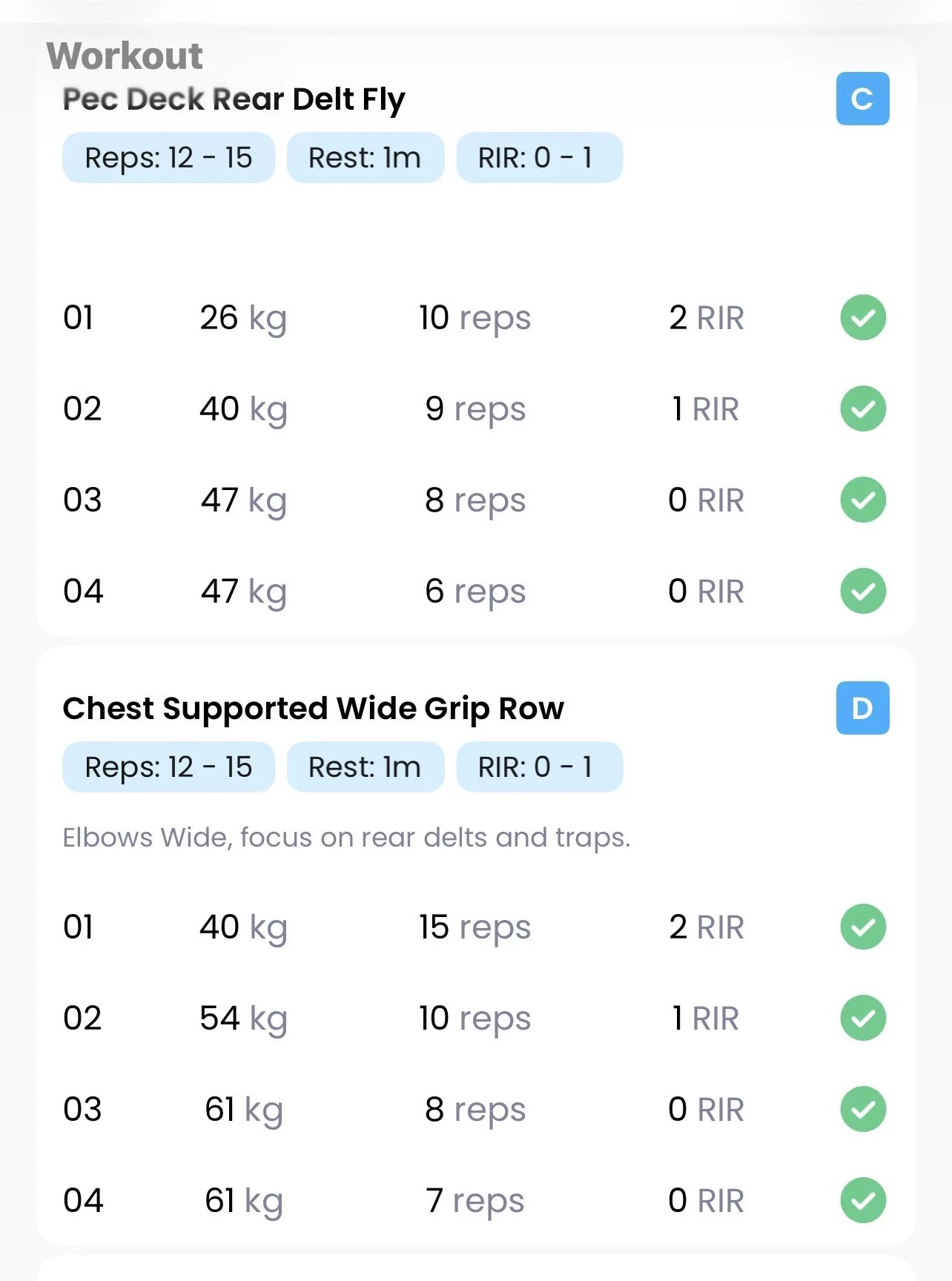Edit the 7 reps field in Row set 04
Image resolution: width=952 pixels, height=1281 pixels.
(x=475, y=1201)
